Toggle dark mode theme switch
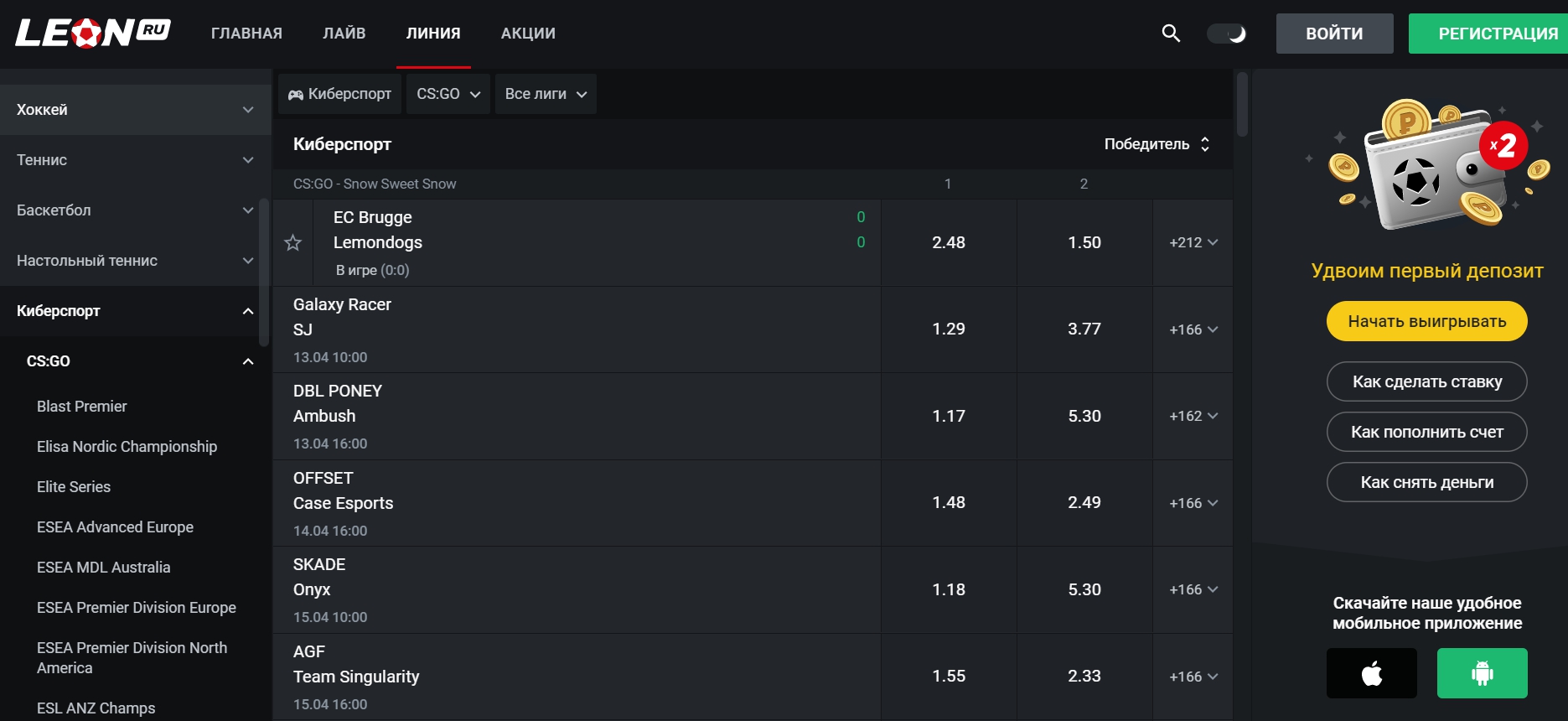The height and width of the screenshot is (721, 1568). (x=1227, y=34)
